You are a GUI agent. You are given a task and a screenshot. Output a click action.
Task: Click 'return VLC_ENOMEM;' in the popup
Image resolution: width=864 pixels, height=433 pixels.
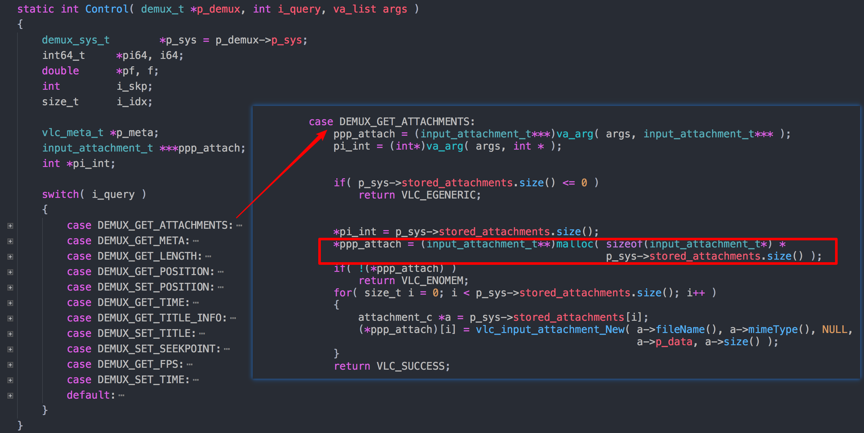tap(413, 280)
